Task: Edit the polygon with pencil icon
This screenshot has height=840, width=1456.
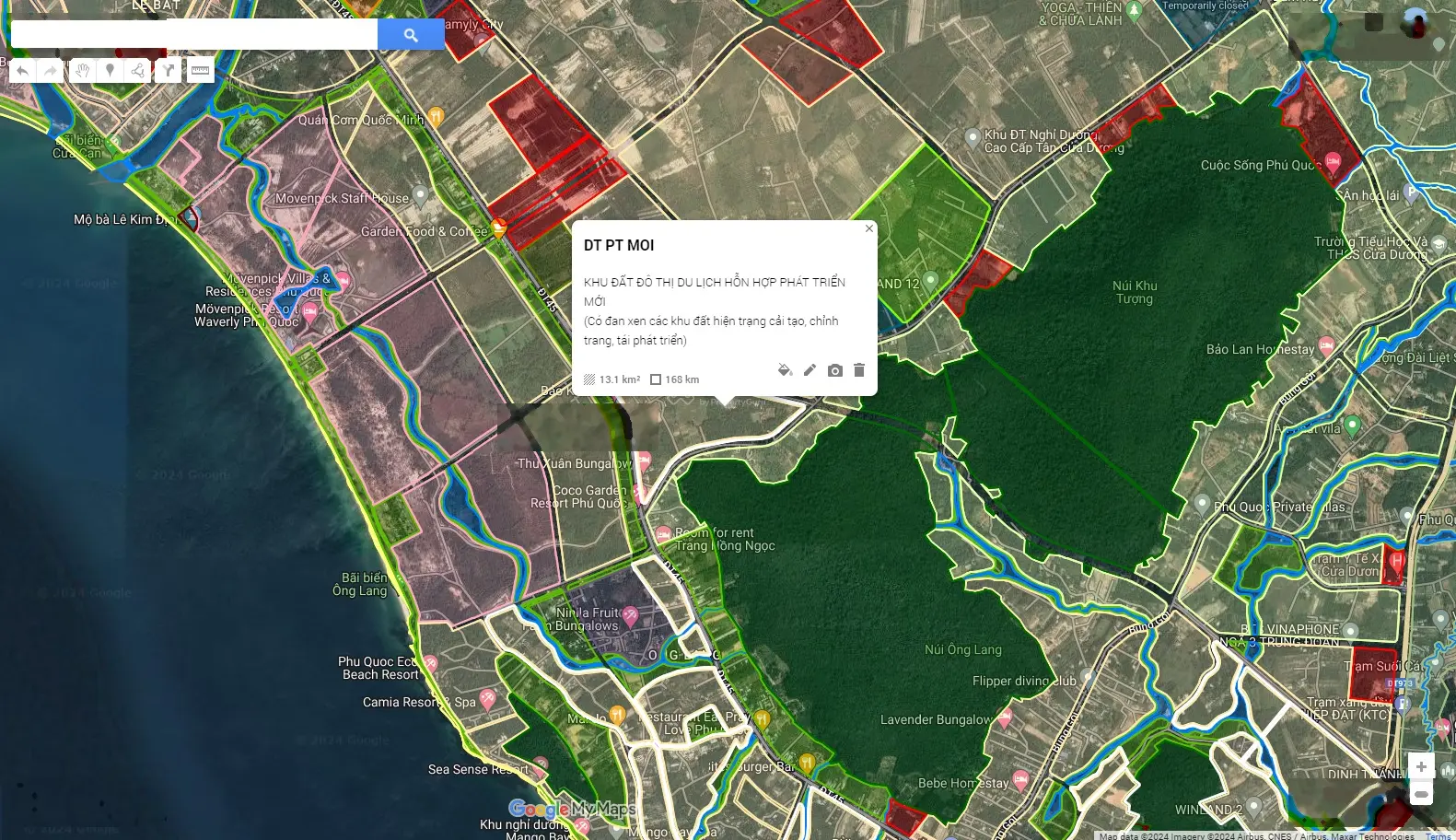Action: [x=810, y=370]
